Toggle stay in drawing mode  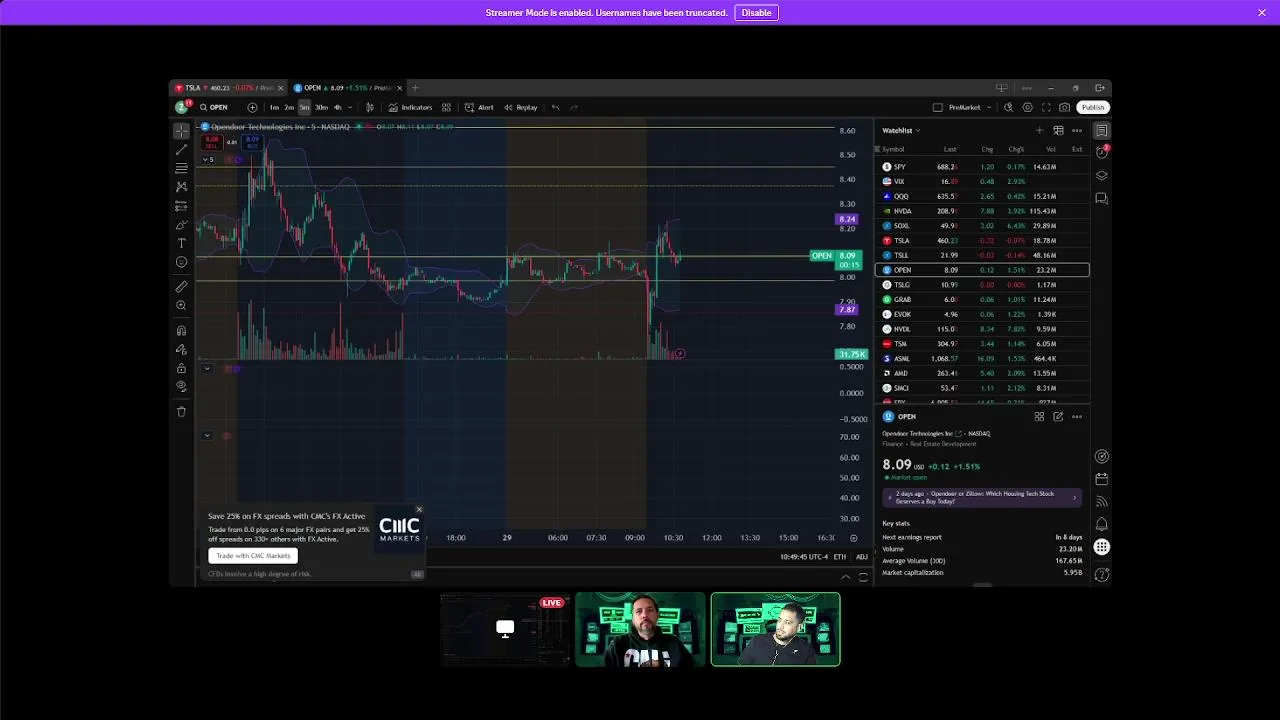(x=181, y=349)
